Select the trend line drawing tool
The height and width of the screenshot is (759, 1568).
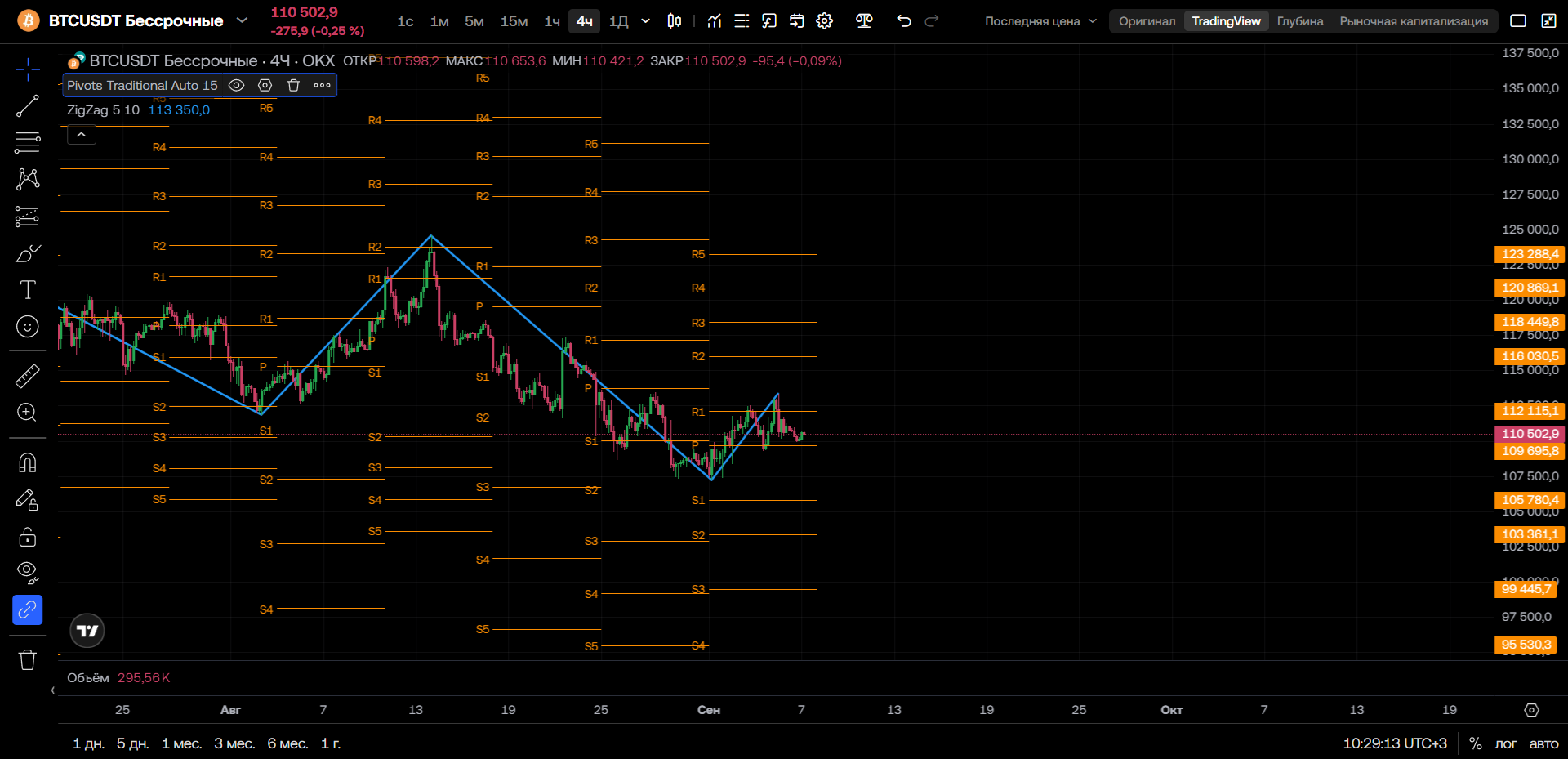pos(28,106)
